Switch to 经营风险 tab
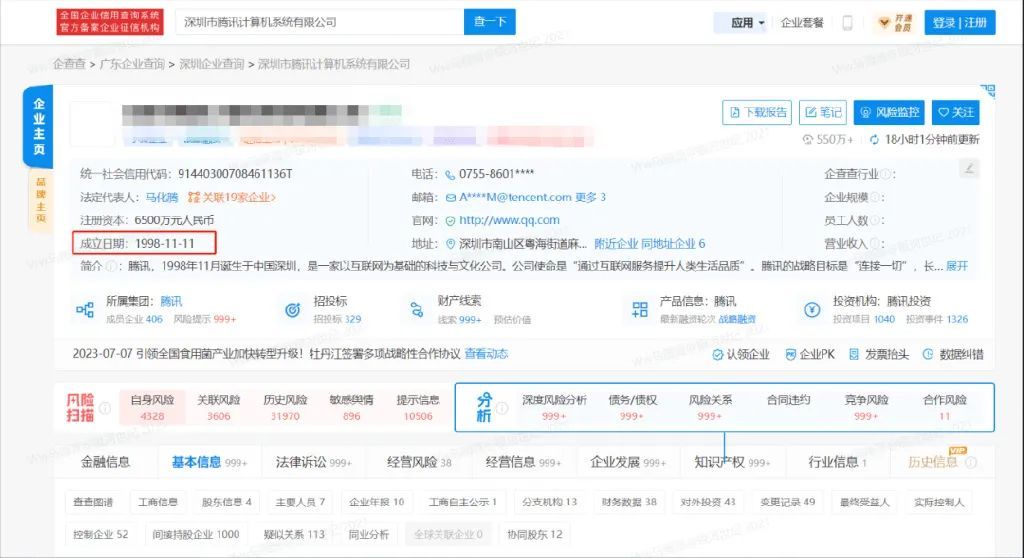The image size is (1024, 558). 419,462
